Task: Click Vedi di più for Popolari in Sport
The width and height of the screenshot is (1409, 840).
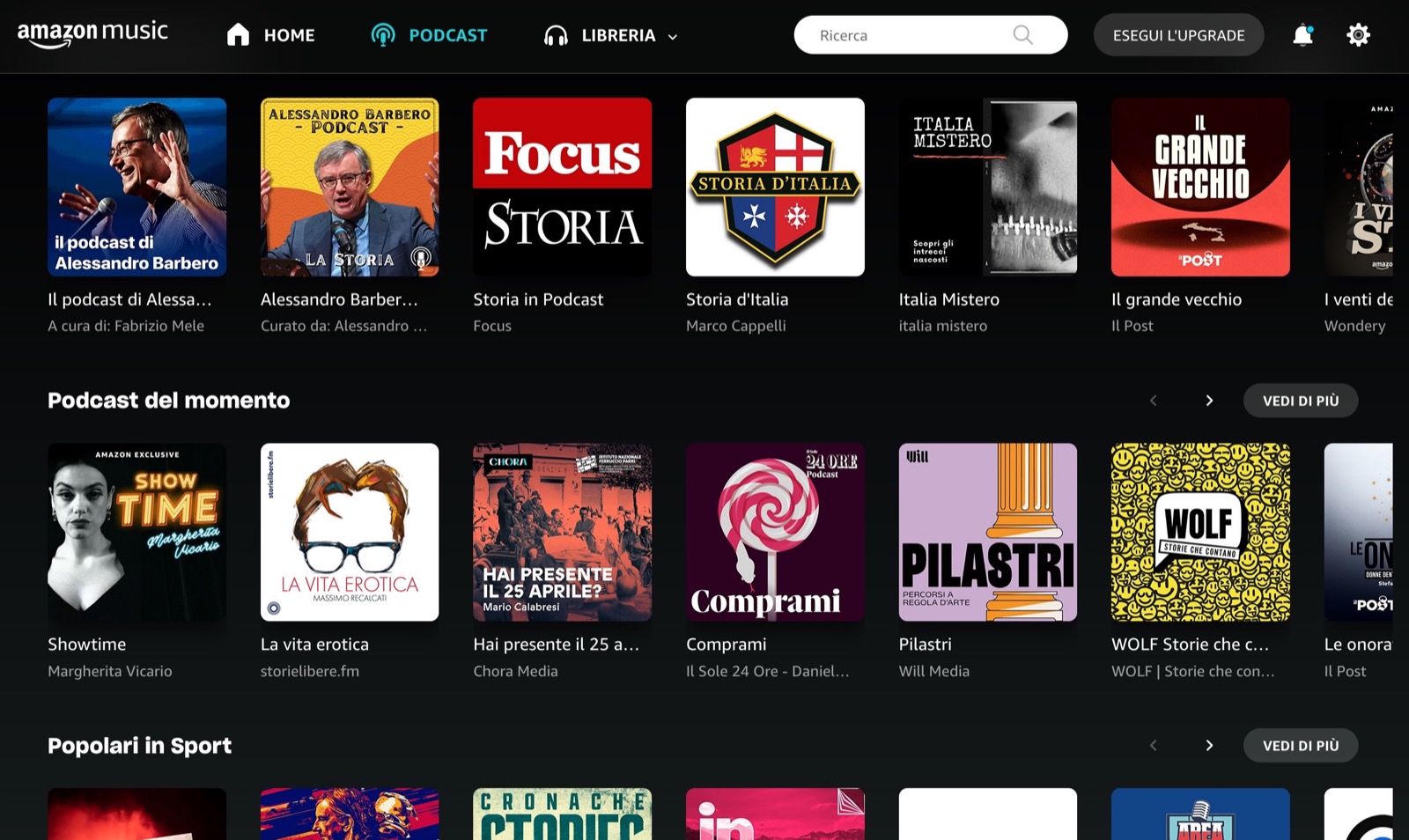Action: pyautogui.click(x=1301, y=746)
